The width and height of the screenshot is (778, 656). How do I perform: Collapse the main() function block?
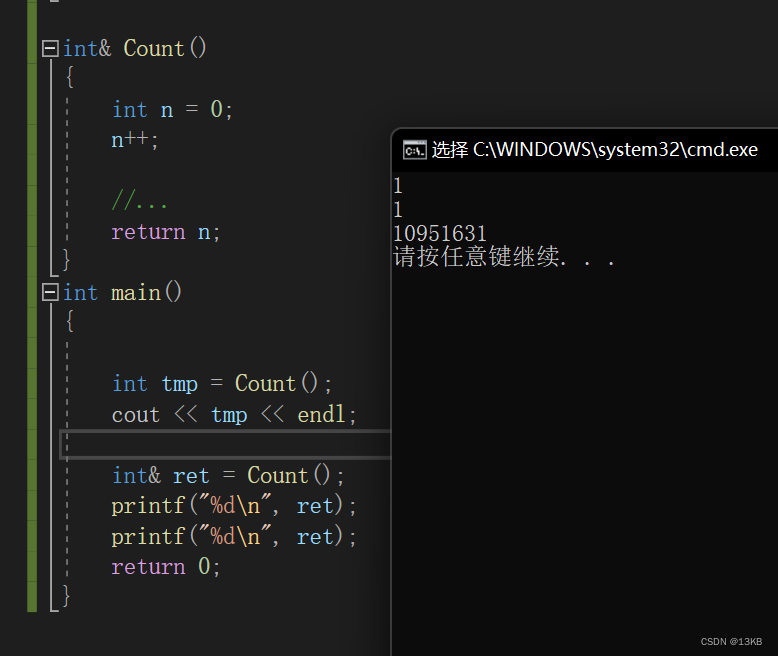(50, 292)
